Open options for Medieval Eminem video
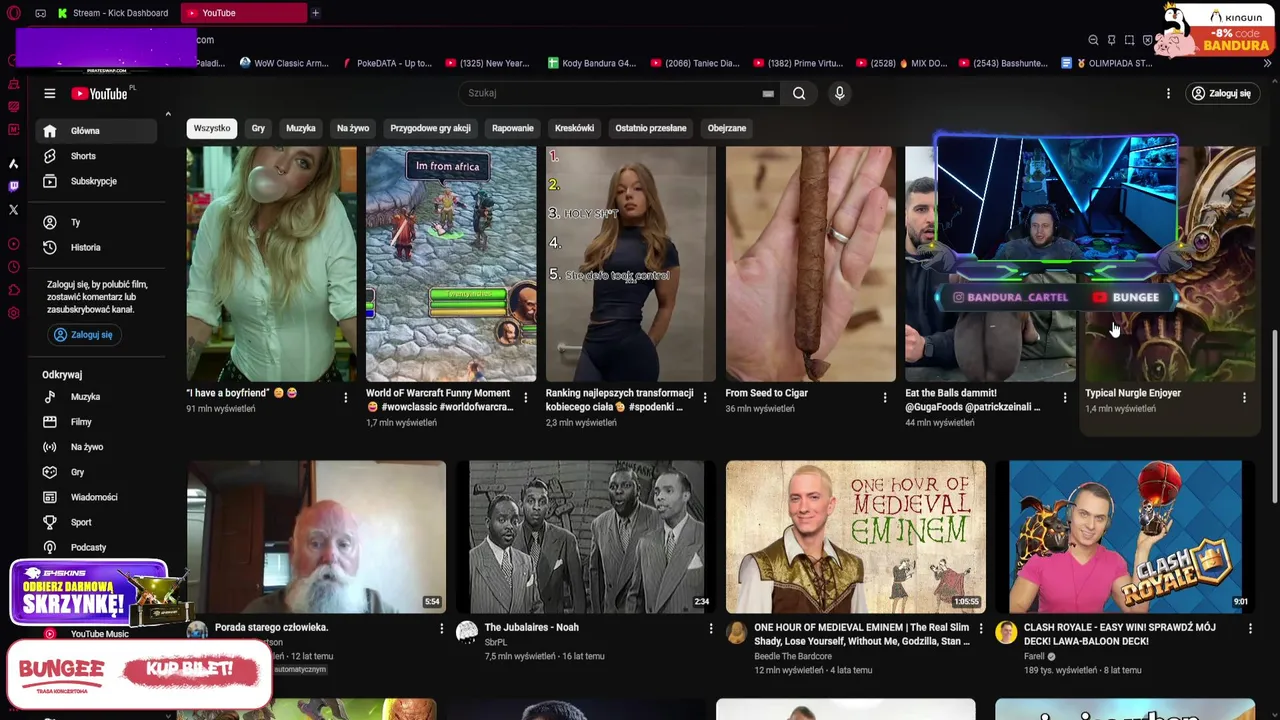 pos(981,628)
